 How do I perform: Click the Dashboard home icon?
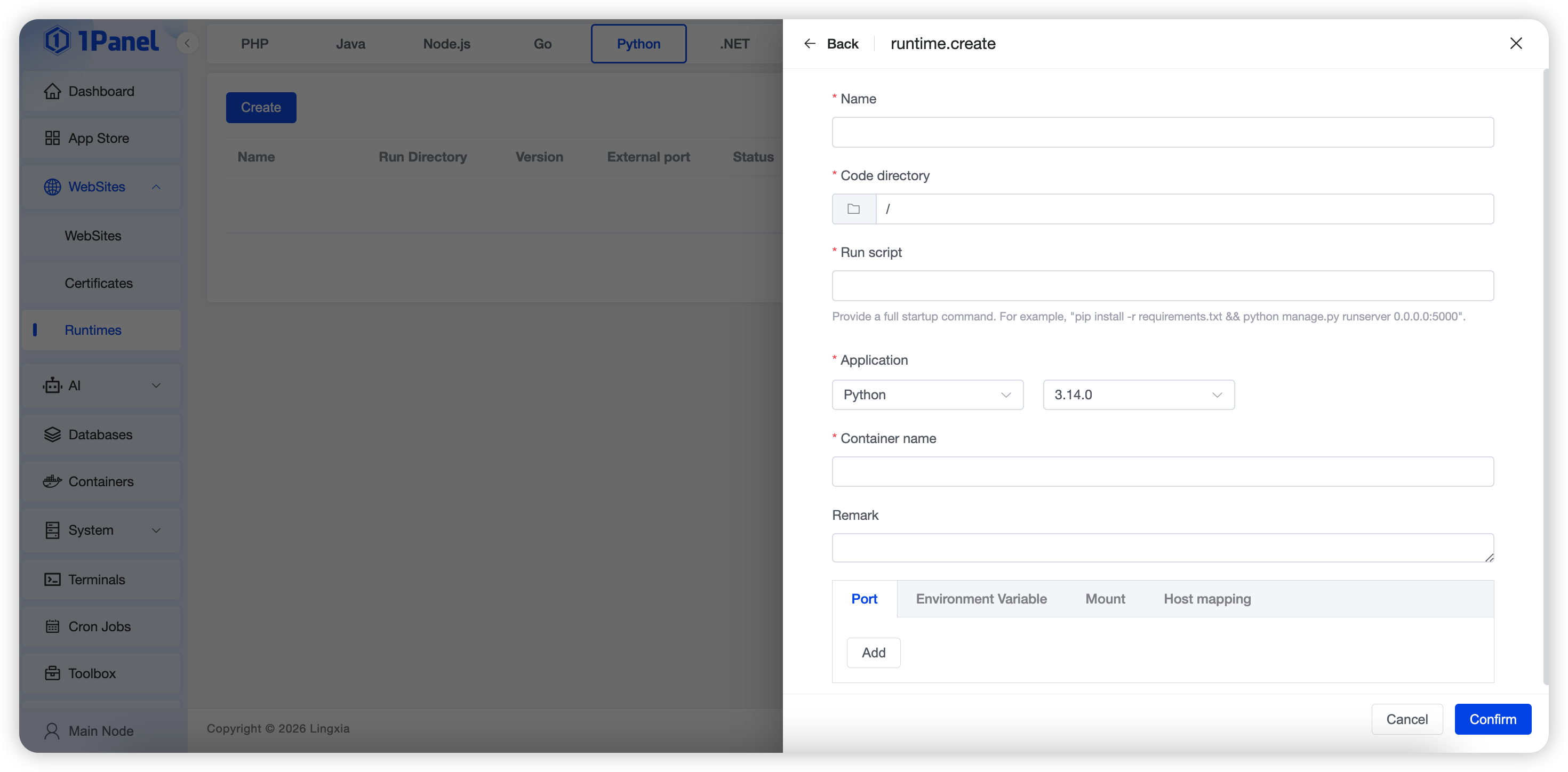(52, 91)
